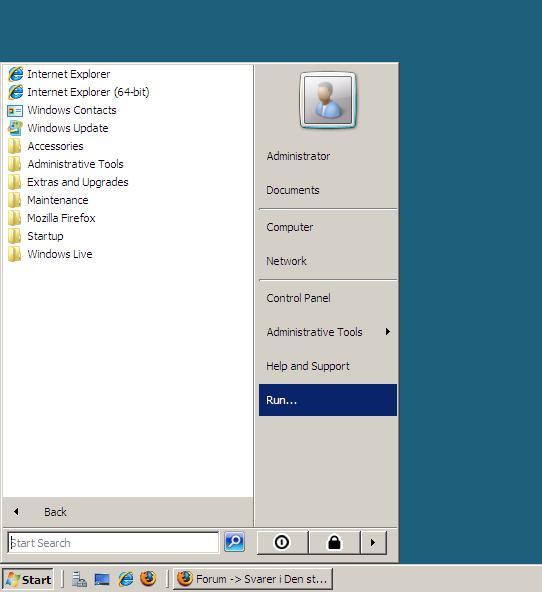Click the Show Desktop quick launch icon

(102, 579)
